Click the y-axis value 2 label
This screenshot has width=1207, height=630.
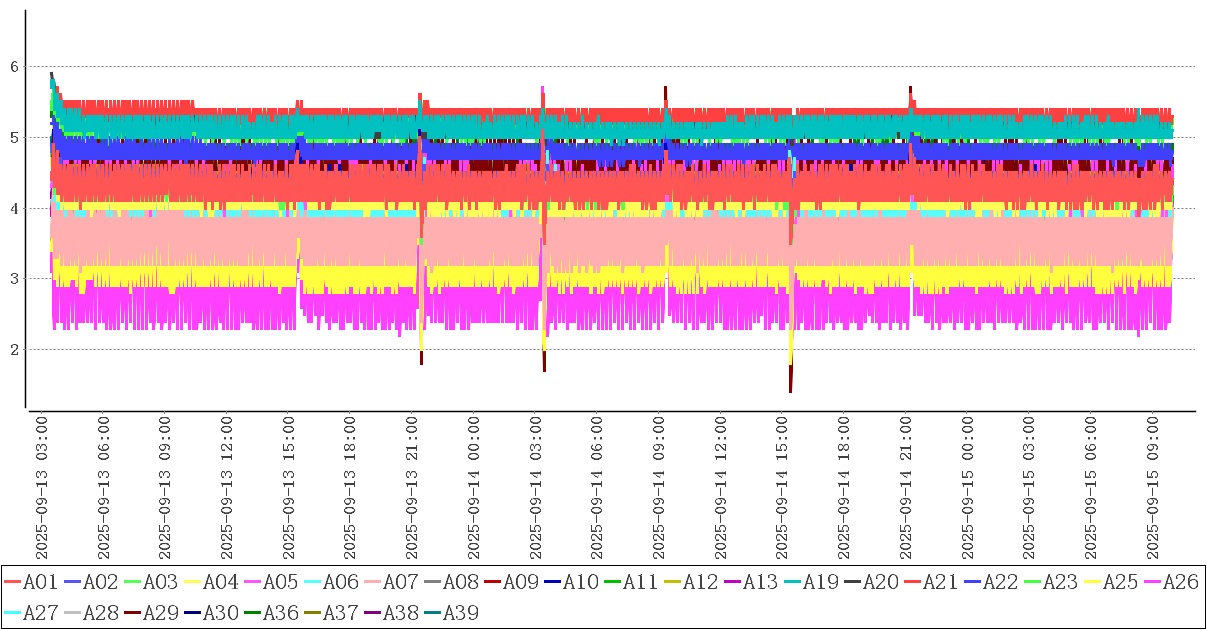(x=14, y=350)
